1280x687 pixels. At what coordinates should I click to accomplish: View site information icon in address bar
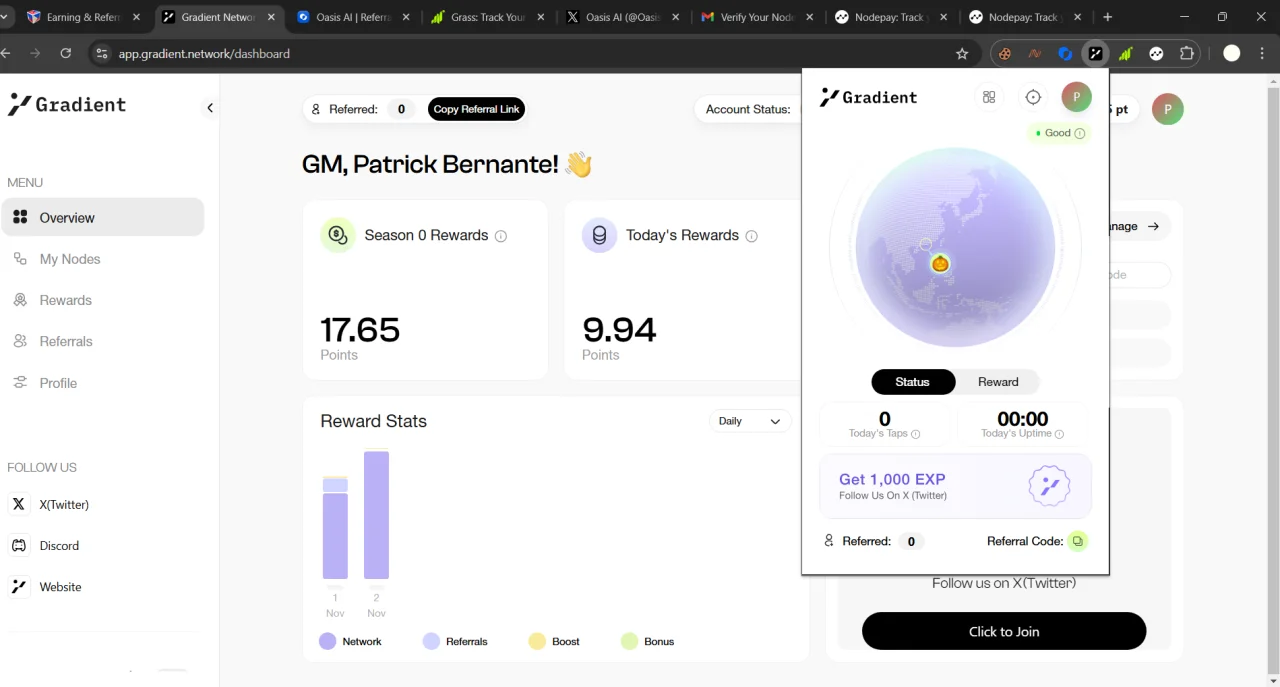coord(101,54)
